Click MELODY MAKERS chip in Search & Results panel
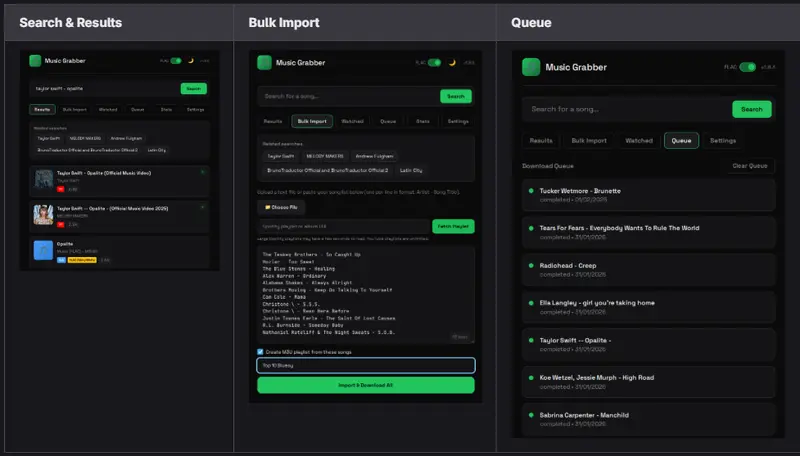 [x=85, y=138]
